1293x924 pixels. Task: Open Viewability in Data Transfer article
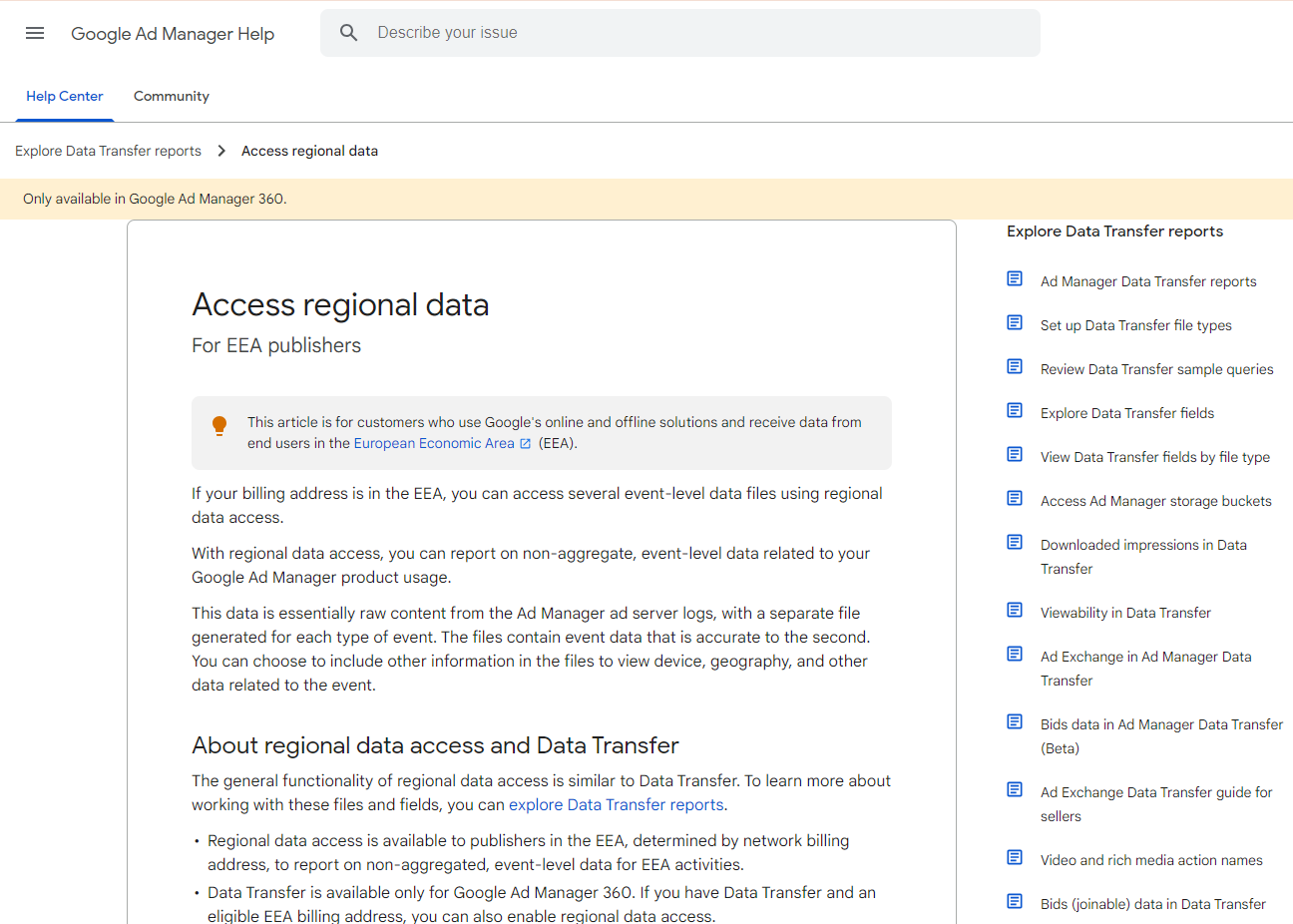(1125, 613)
